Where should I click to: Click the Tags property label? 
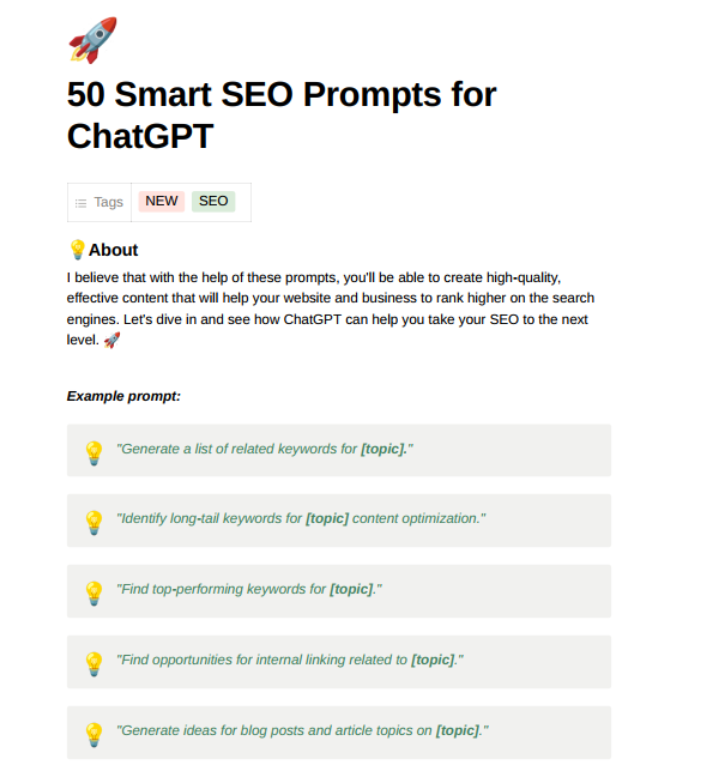click(x=108, y=202)
